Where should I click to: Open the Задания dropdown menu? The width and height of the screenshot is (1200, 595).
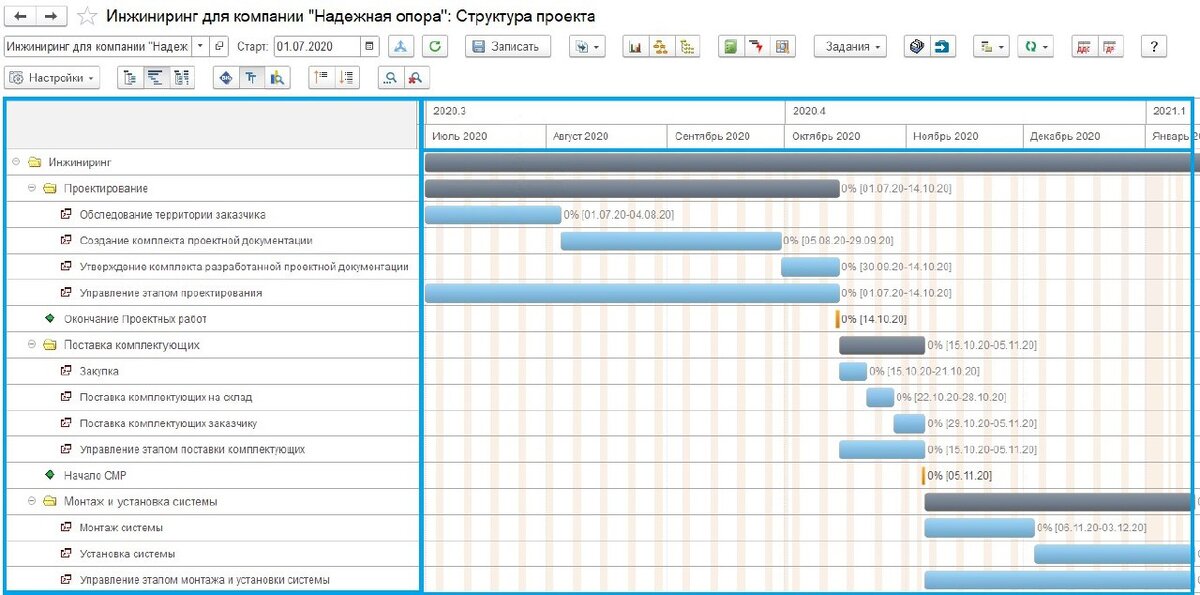(850, 46)
